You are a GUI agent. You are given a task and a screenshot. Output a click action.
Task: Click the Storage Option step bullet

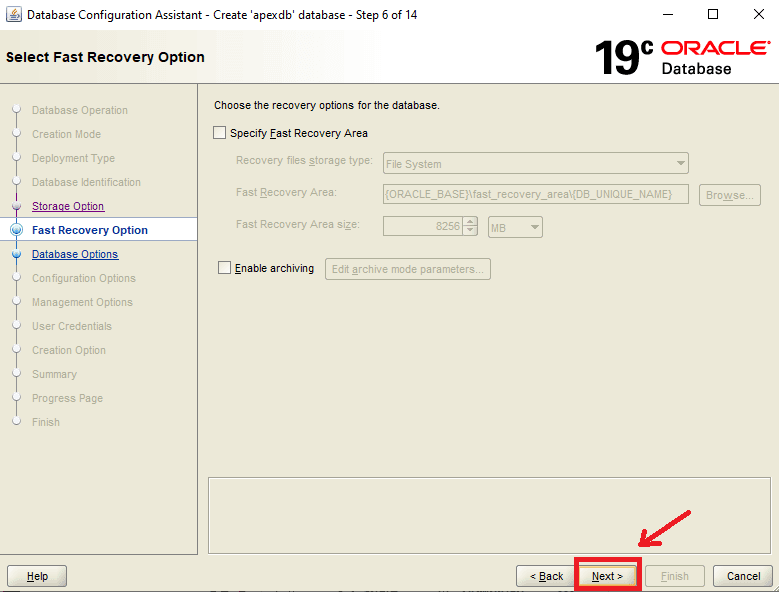click(16, 206)
